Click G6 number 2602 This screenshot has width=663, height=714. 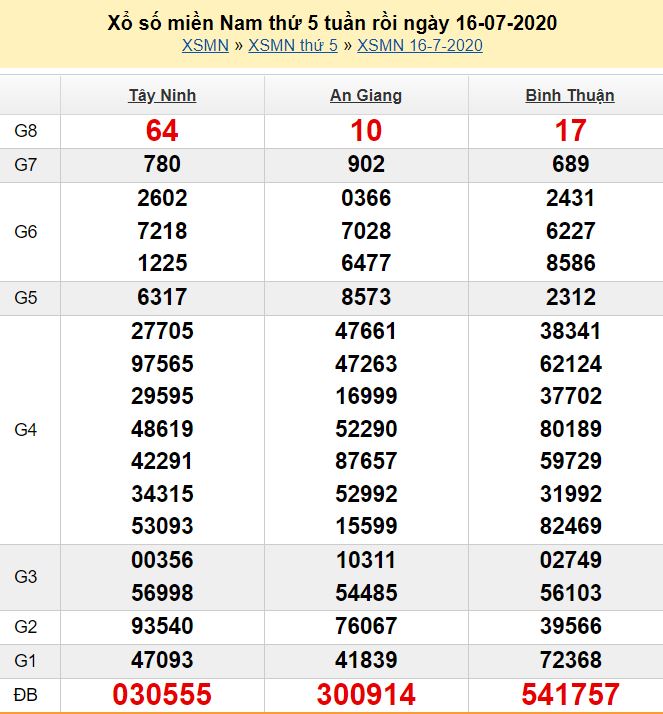tap(163, 199)
